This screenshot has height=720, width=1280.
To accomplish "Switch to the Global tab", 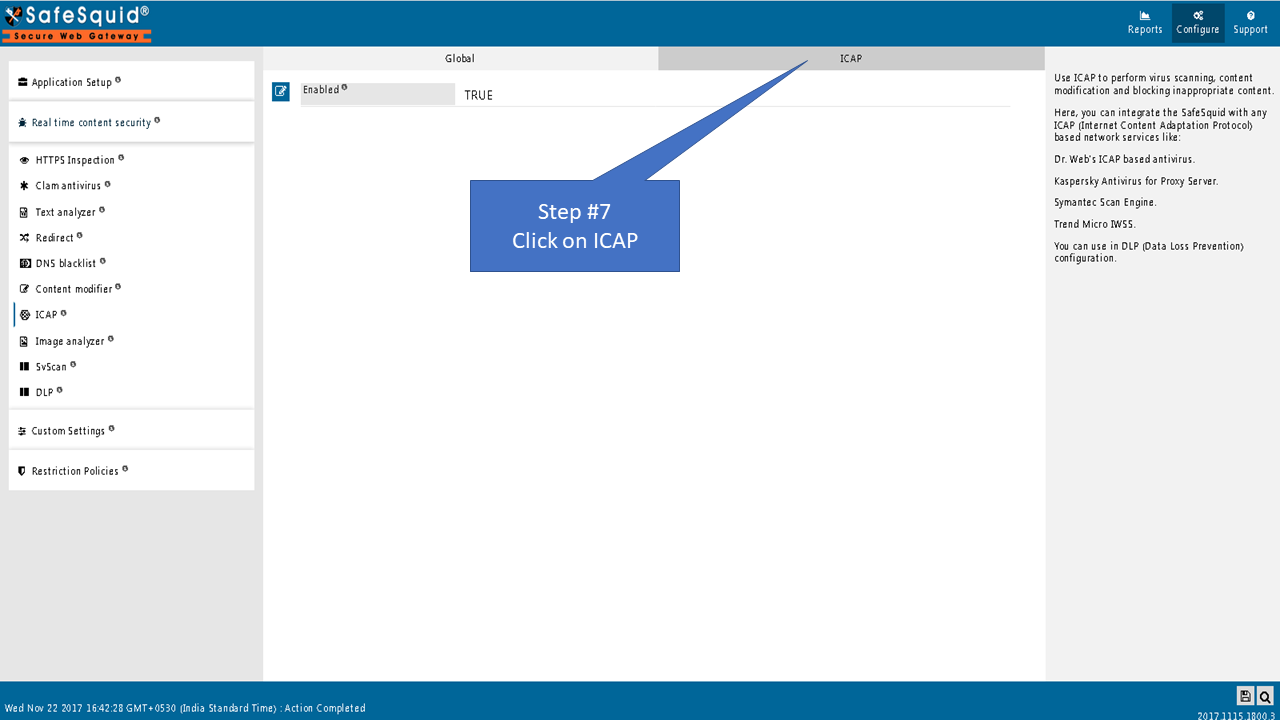I will [460, 59].
